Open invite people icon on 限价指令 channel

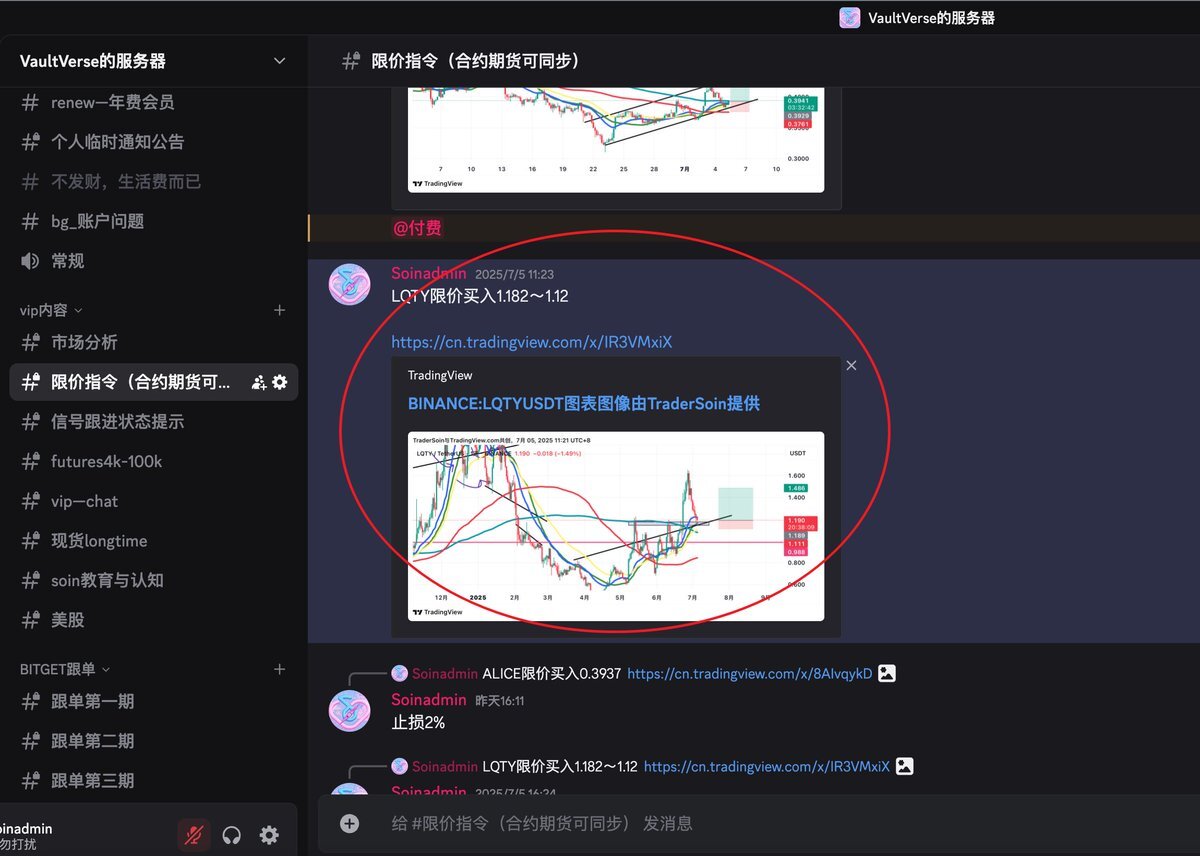pos(259,382)
